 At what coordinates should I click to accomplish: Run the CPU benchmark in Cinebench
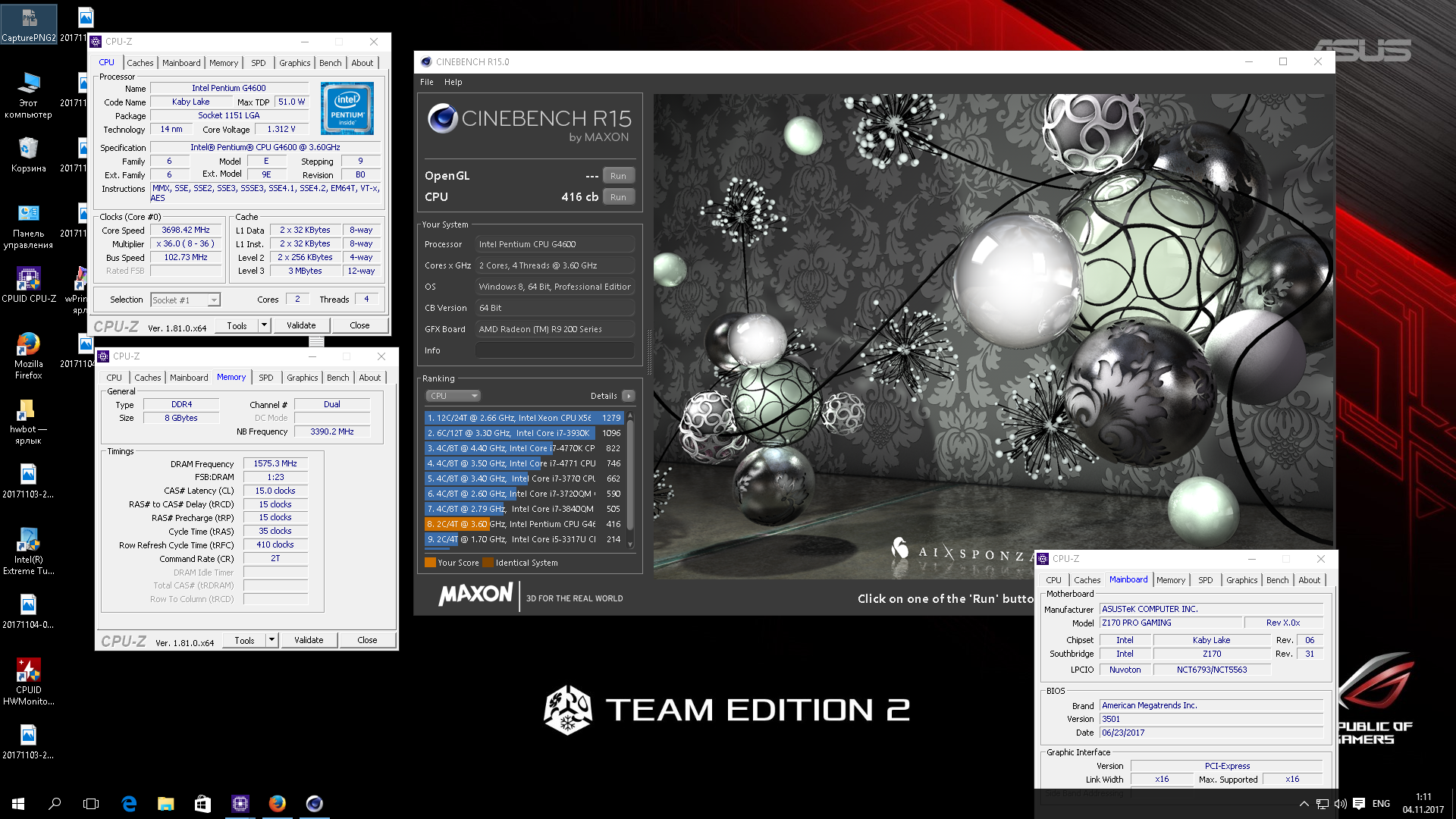tap(618, 197)
